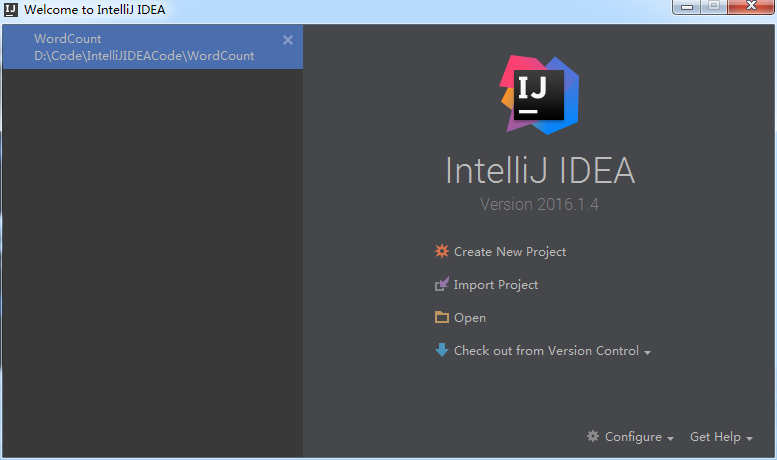Open the WordCount recent project
The height and width of the screenshot is (460, 777).
(x=153, y=47)
